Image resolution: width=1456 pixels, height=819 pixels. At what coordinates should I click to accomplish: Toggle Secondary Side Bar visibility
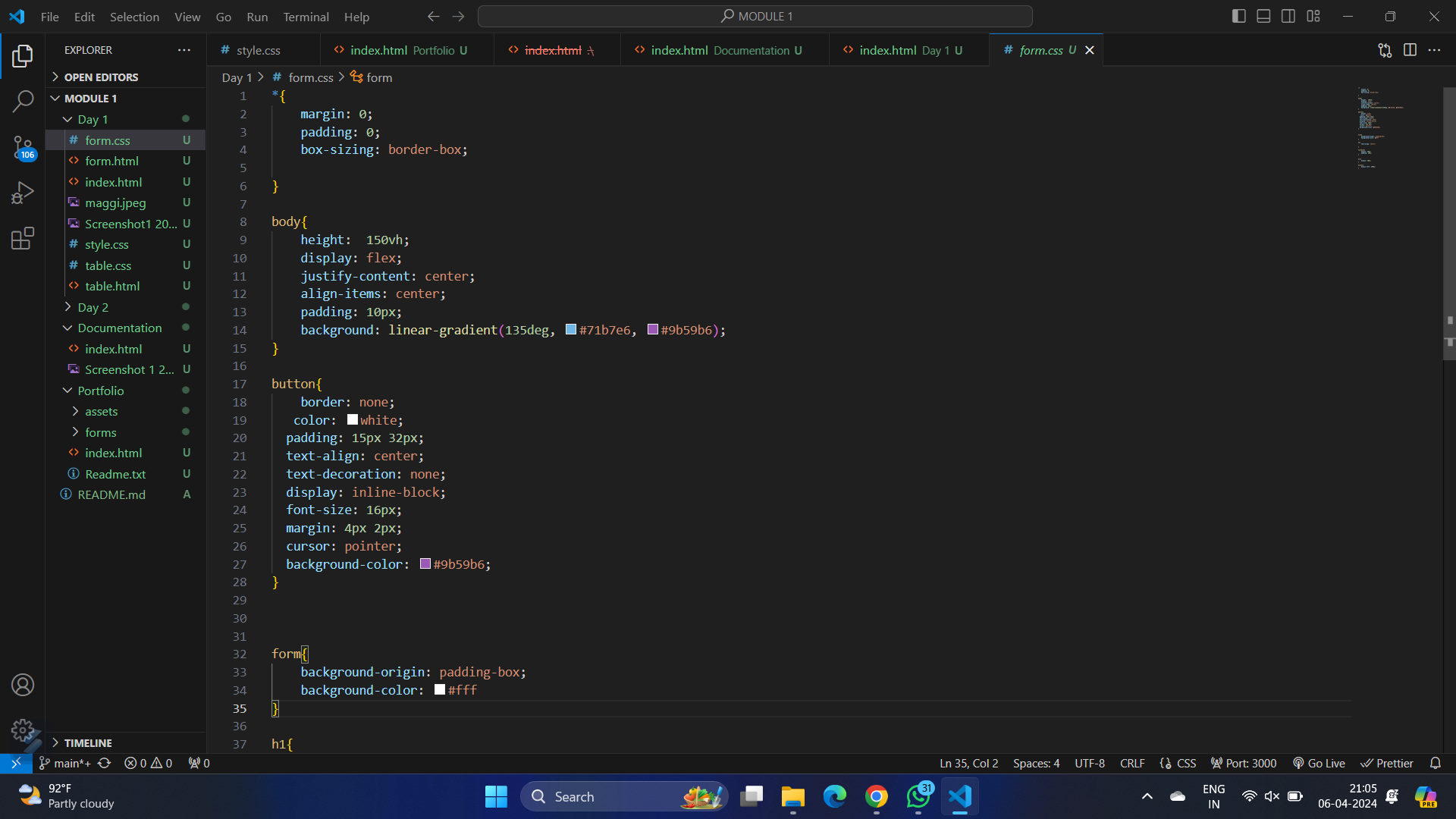point(1288,16)
